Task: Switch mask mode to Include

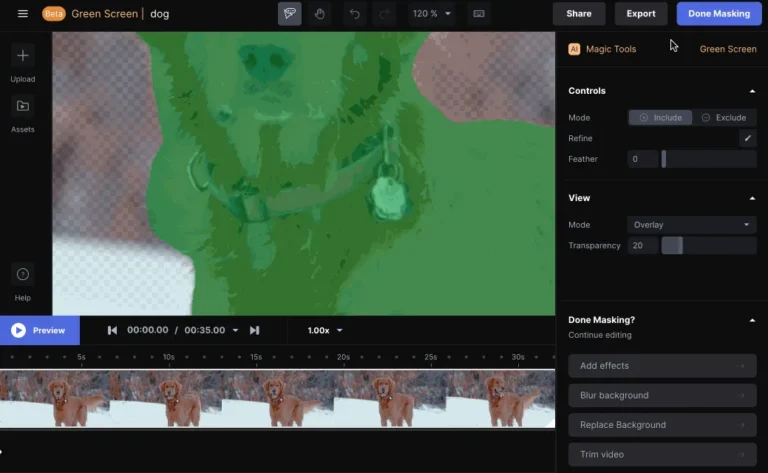Action: (x=660, y=117)
